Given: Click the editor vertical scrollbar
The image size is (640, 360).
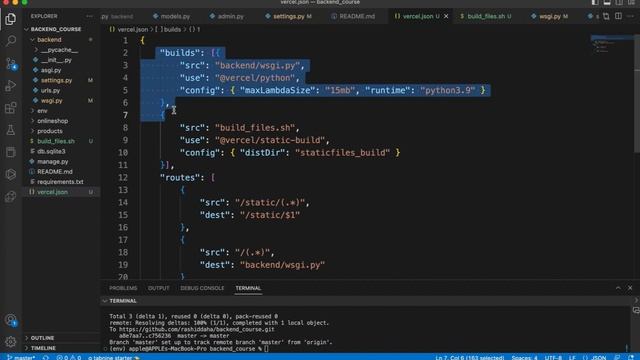Looking at the screenshot, I should (637, 94).
